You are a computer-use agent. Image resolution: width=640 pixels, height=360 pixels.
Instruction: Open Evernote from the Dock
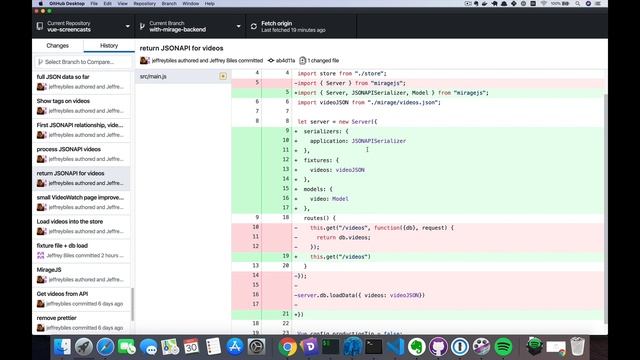(417, 347)
